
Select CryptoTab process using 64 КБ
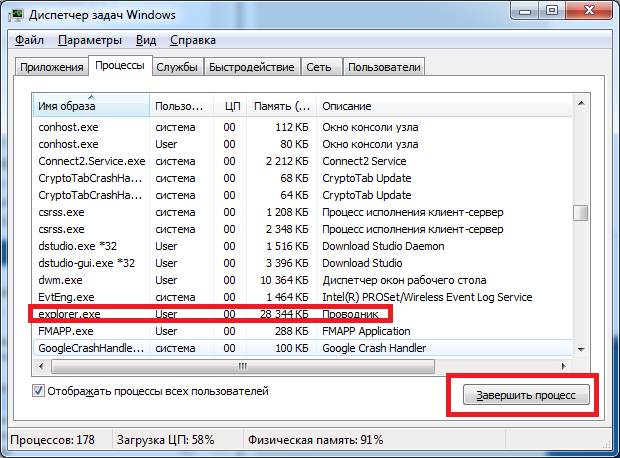click(x=303, y=195)
